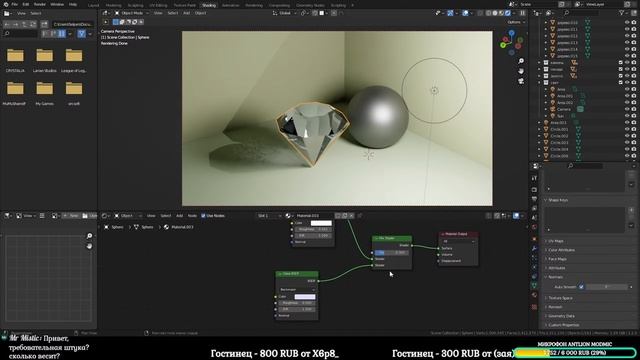This screenshot has width=640, height=360.
Task: Switch to the Layout workspace tab
Action: [93, 5]
